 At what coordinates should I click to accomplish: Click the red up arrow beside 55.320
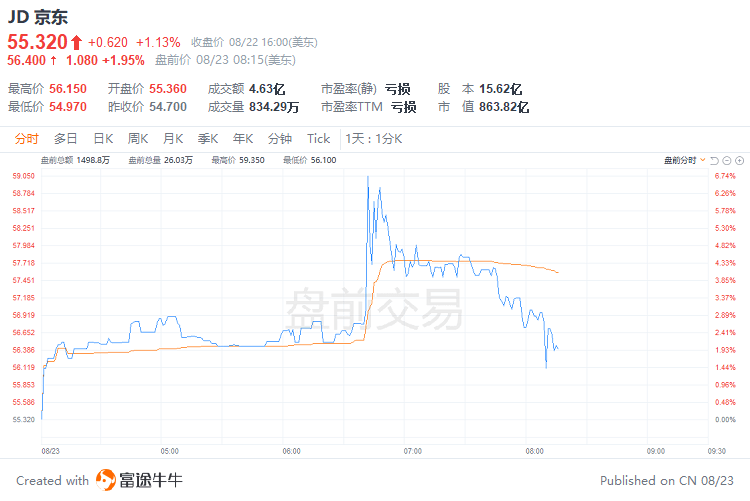pyautogui.click(x=77, y=43)
